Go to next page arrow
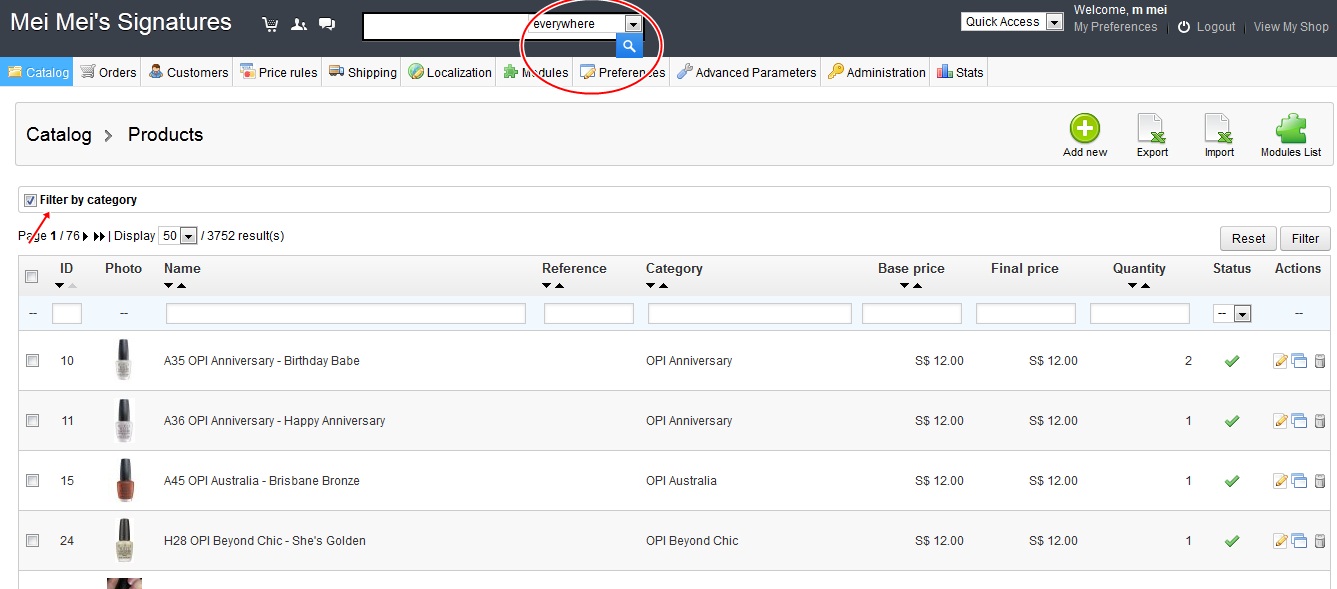 point(86,236)
